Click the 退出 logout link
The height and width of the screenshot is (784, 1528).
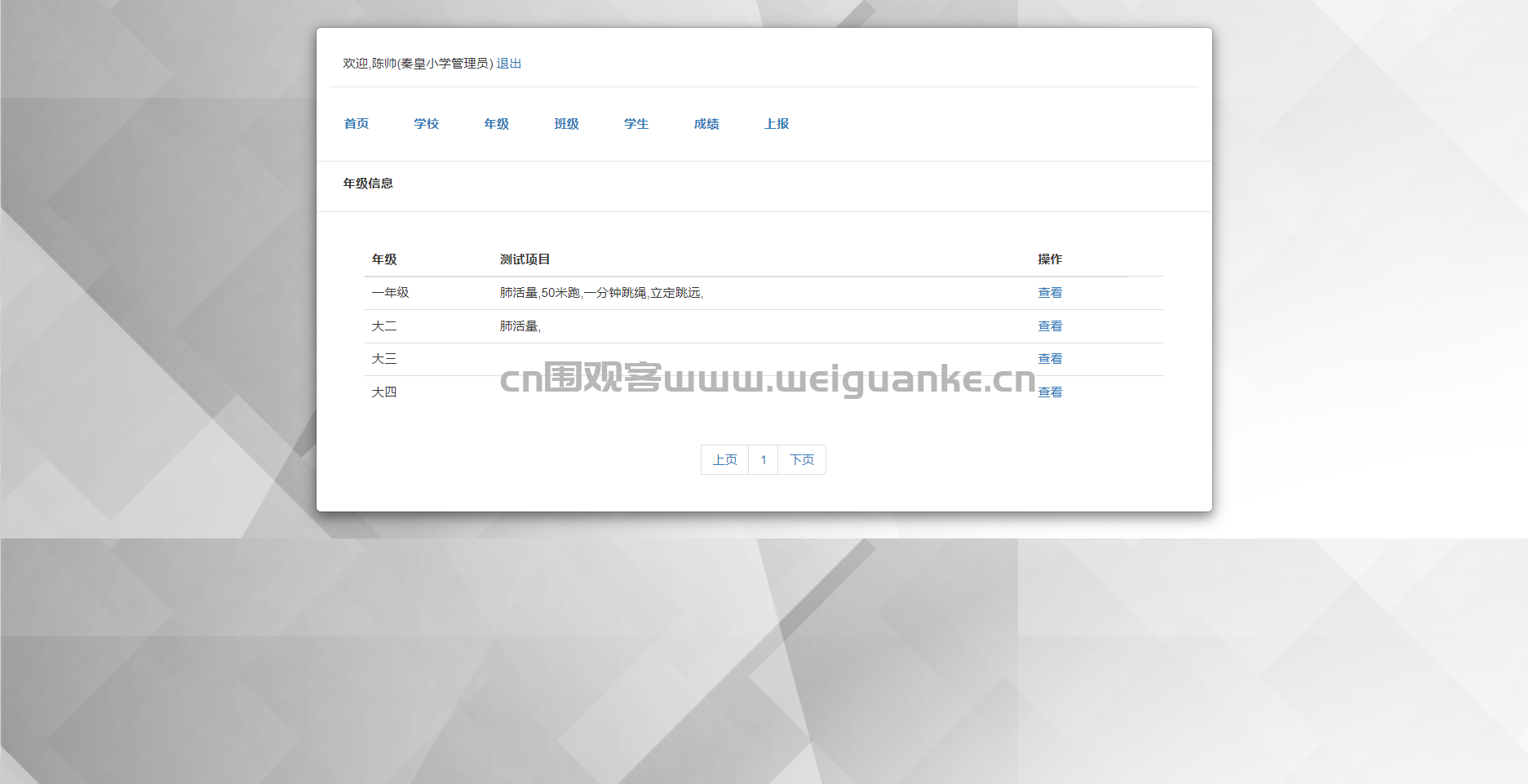509,64
